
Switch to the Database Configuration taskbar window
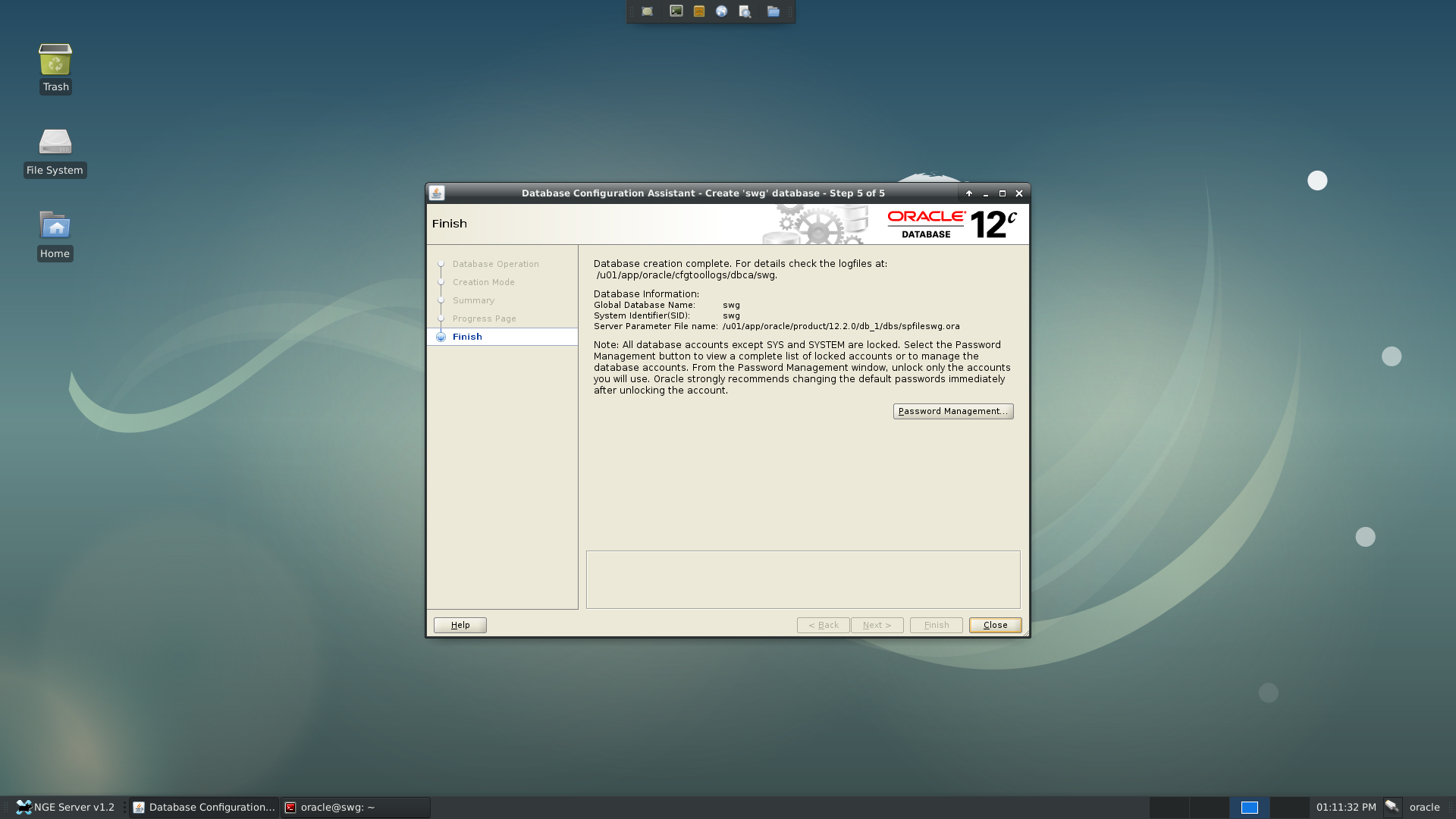coord(204,807)
